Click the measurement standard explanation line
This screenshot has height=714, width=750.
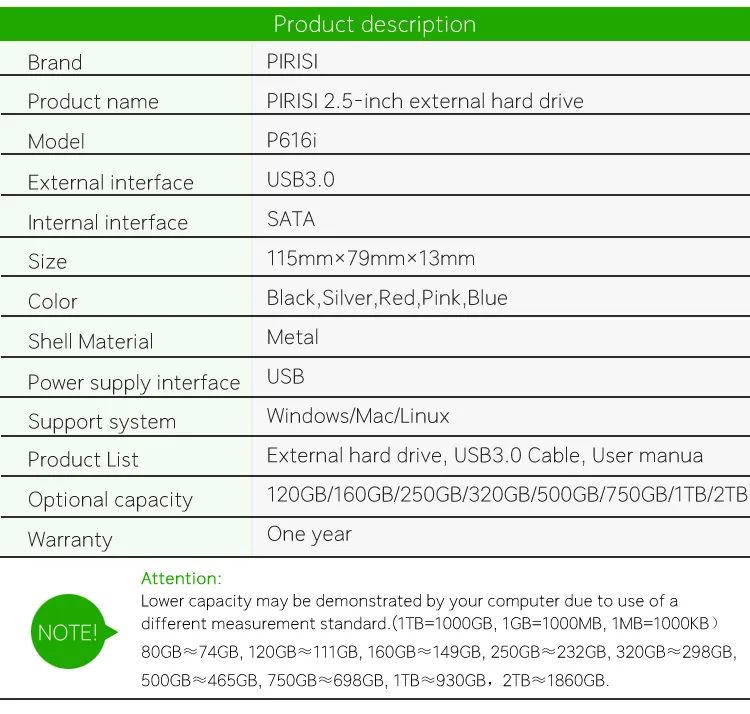click(x=430, y=624)
